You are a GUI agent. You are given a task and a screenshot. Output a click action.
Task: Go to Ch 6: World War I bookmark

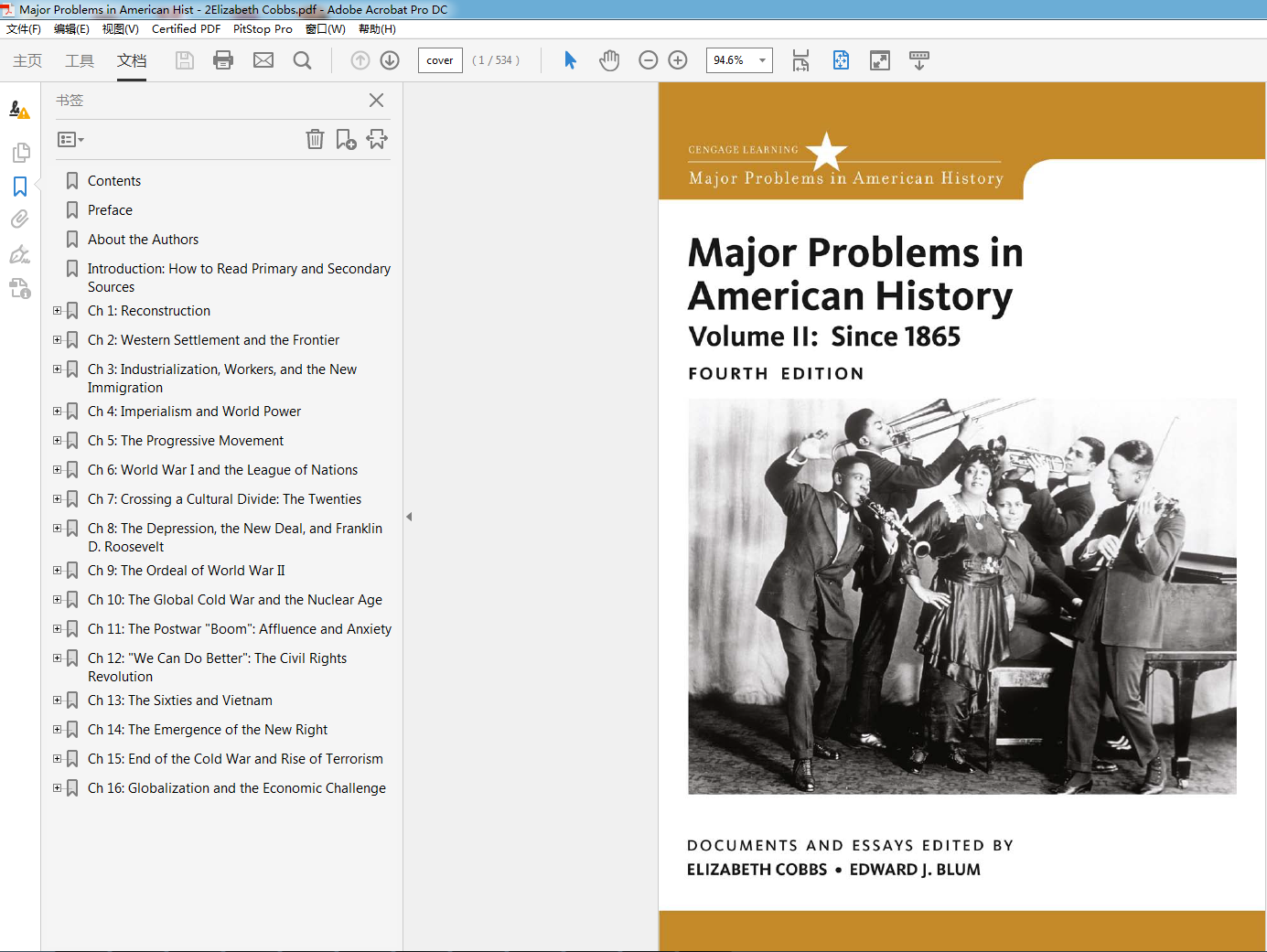click(x=222, y=470)
